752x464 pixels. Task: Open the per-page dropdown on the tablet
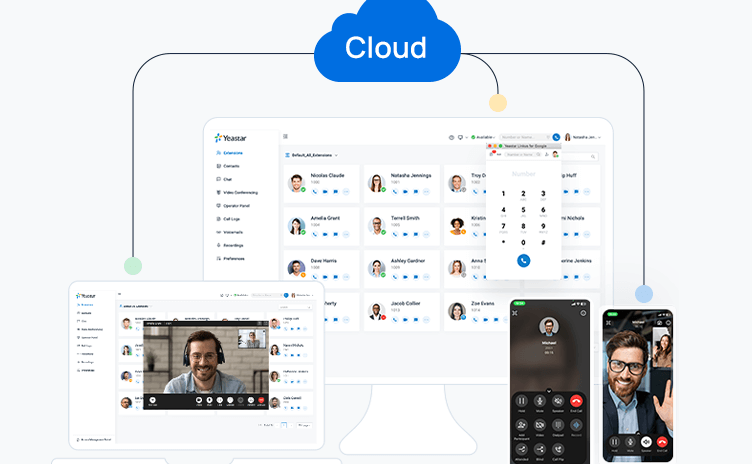pyautogui.click(x=305, y=425)
